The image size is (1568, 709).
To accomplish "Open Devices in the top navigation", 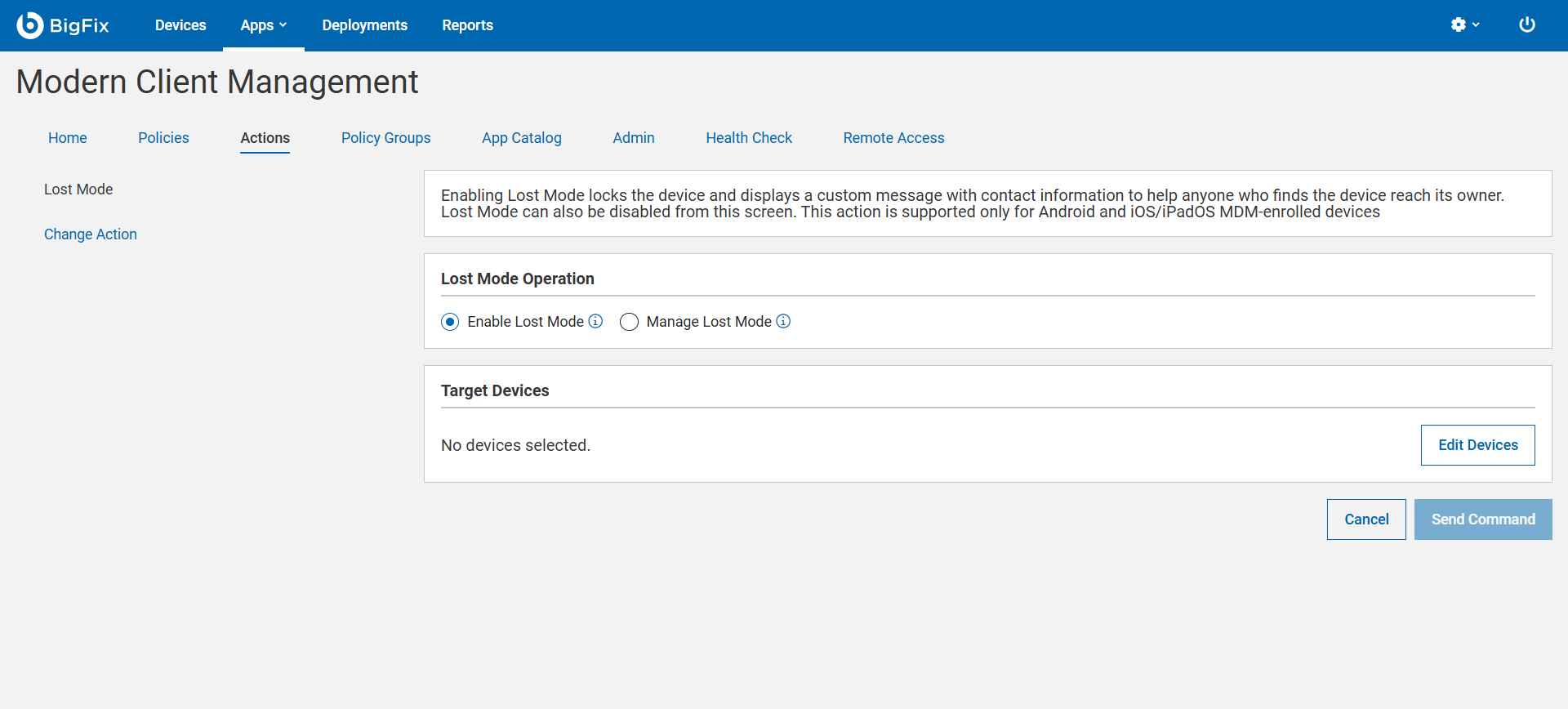I will point(180,25).
